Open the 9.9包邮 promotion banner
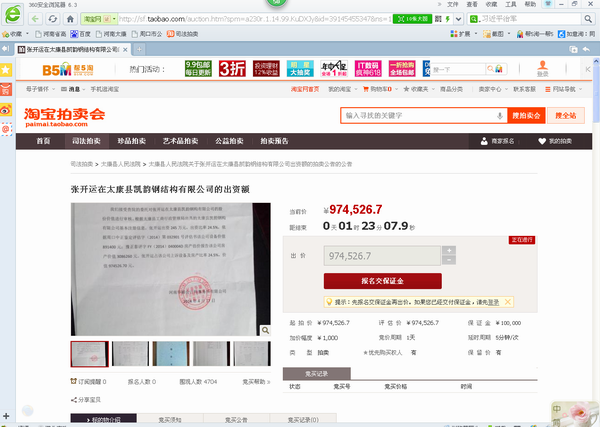Screen dimensions: 600x427 click(x=198, y=69)
